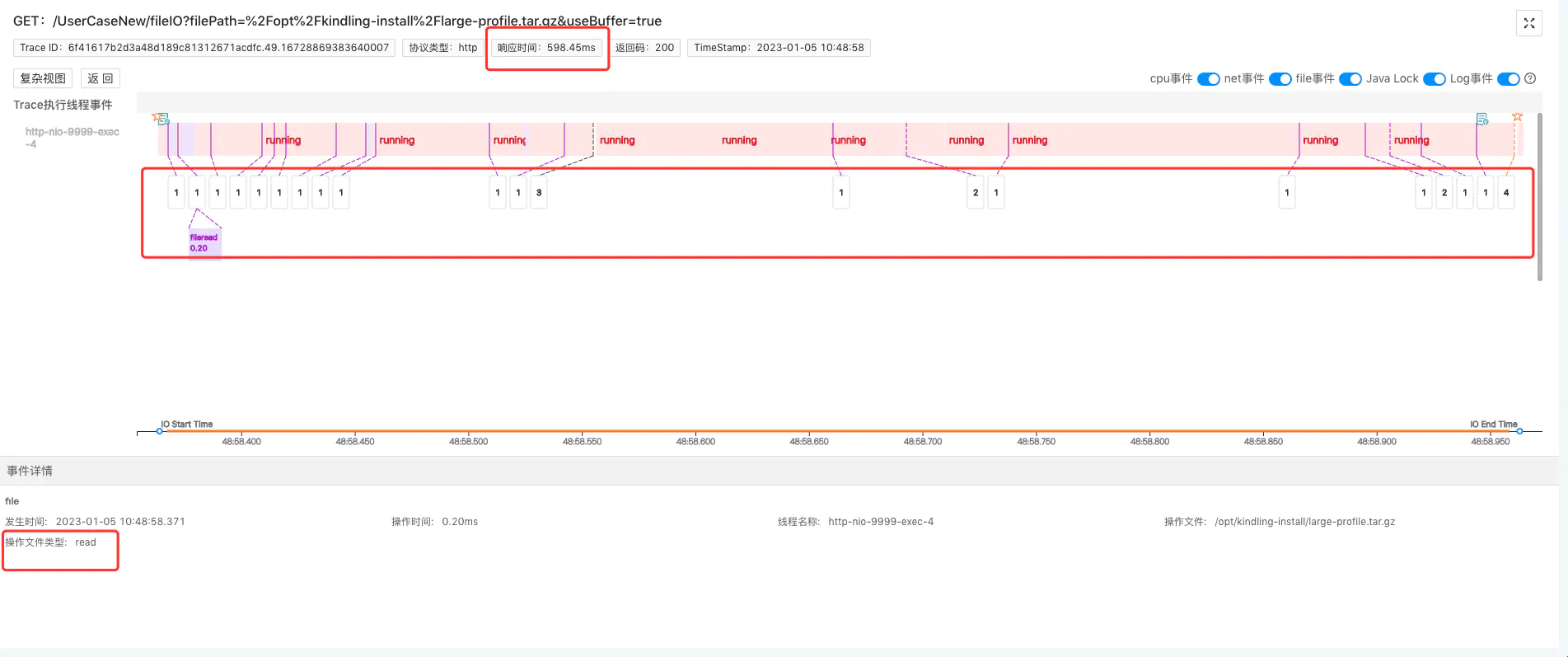The width and height of the screenshot is (1568, 657).
Task: Click the IO Start Time marker on timeline
Action: click(160, 431)
